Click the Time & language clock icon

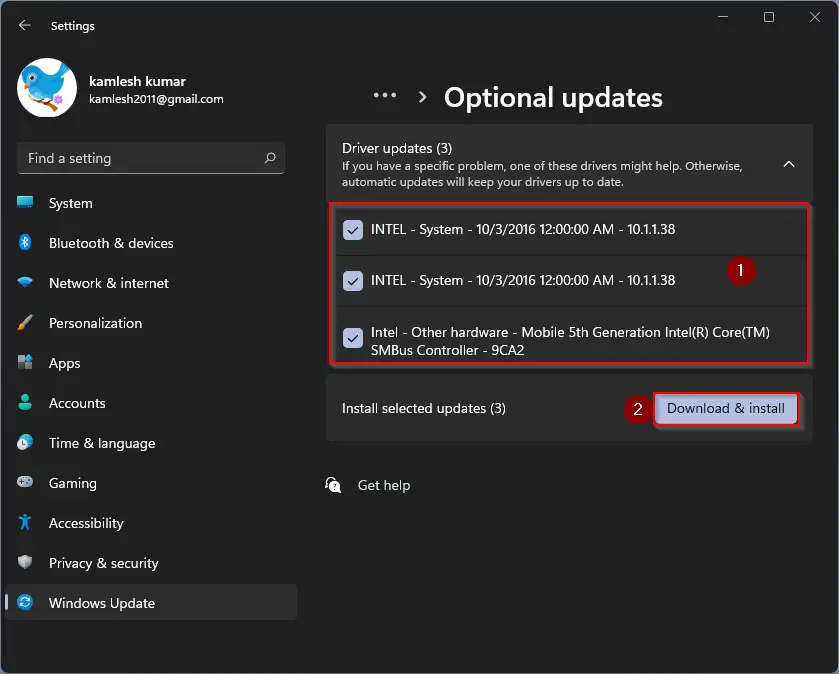tap(25, 442)
